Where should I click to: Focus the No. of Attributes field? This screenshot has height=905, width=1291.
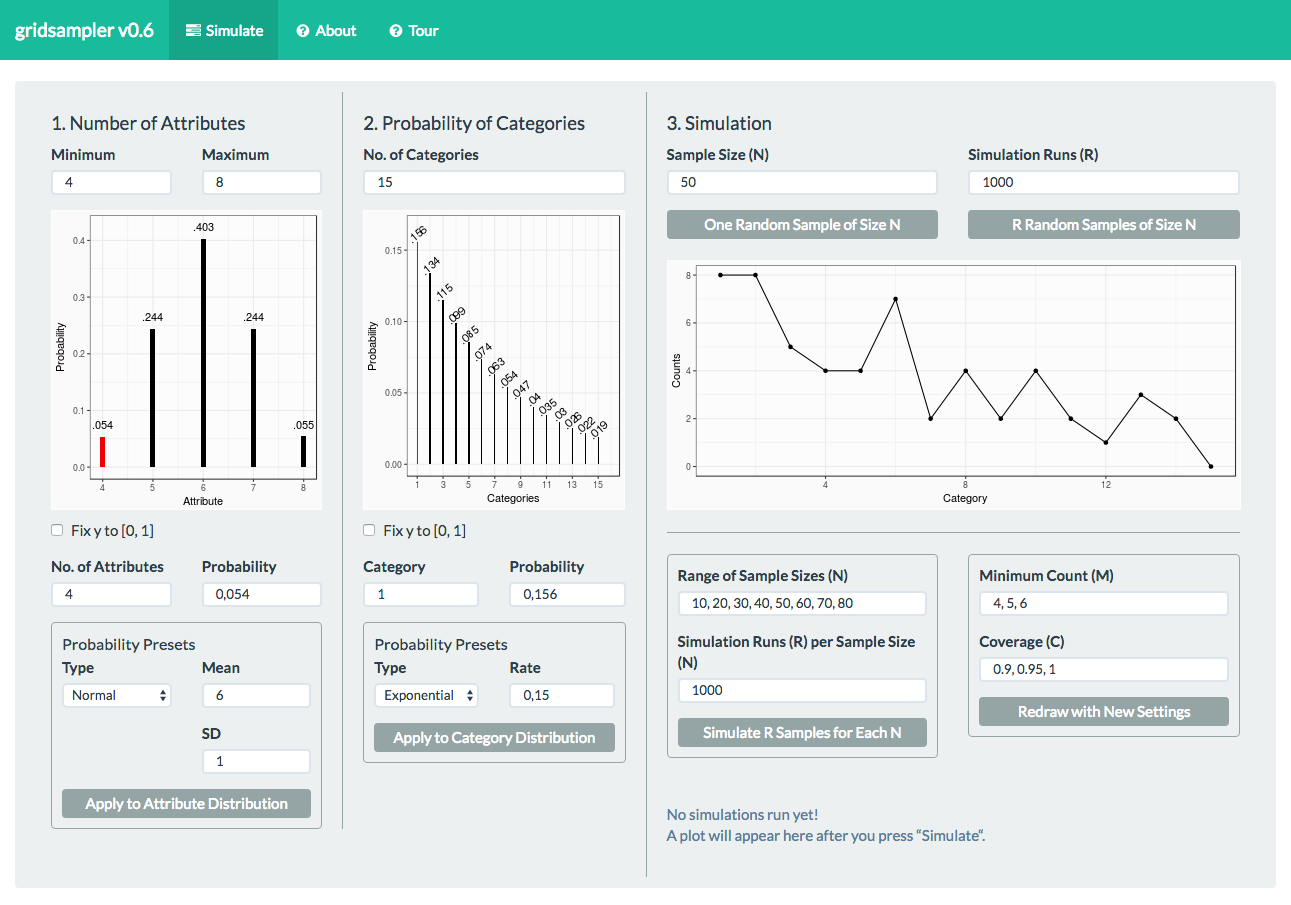[x=111, y=595]
